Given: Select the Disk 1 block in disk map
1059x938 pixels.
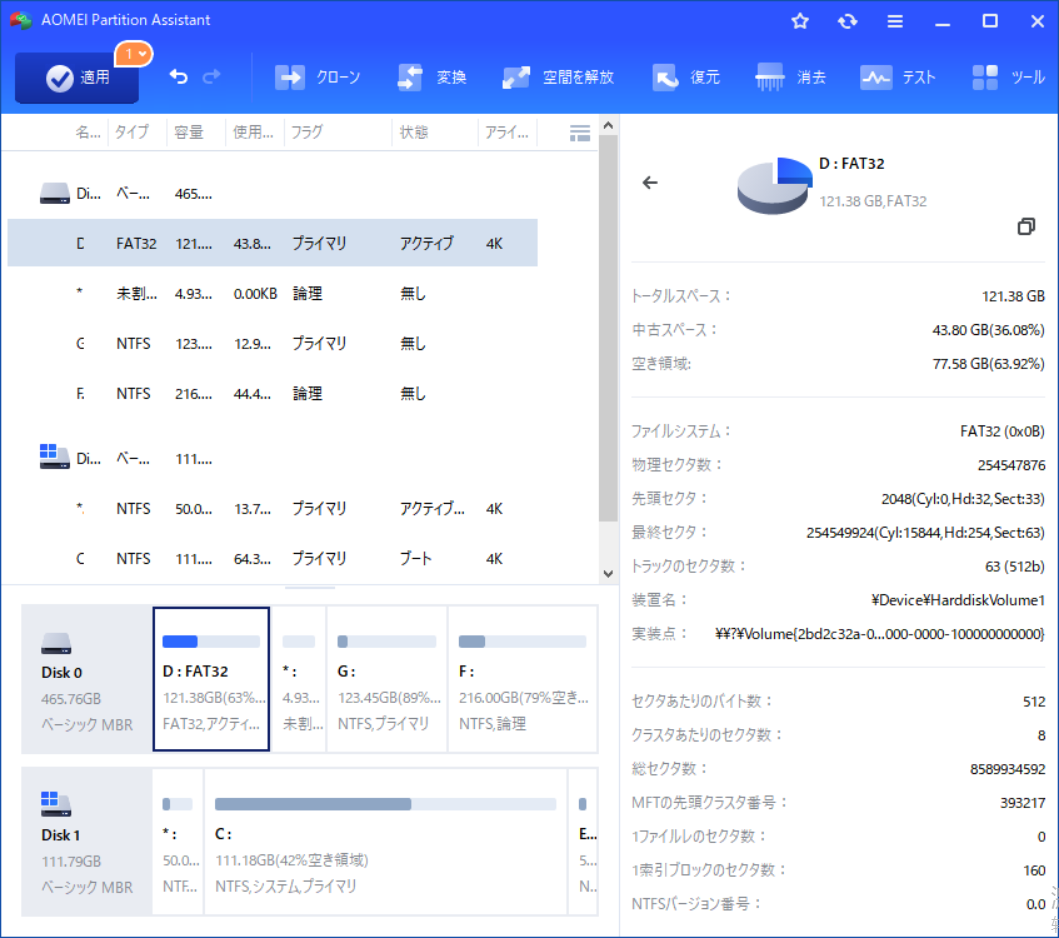Looking at the screenshot, I should [86, 842].
